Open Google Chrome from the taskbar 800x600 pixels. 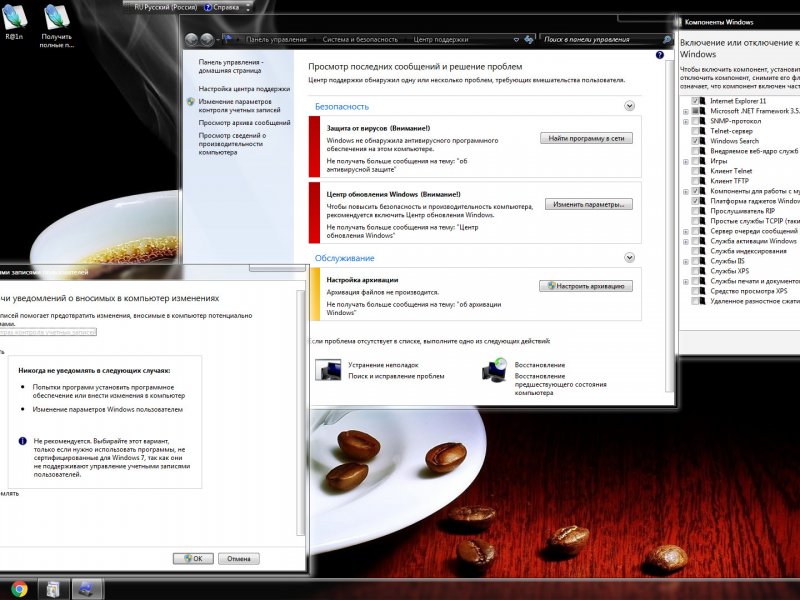click(x=19, y=589)
